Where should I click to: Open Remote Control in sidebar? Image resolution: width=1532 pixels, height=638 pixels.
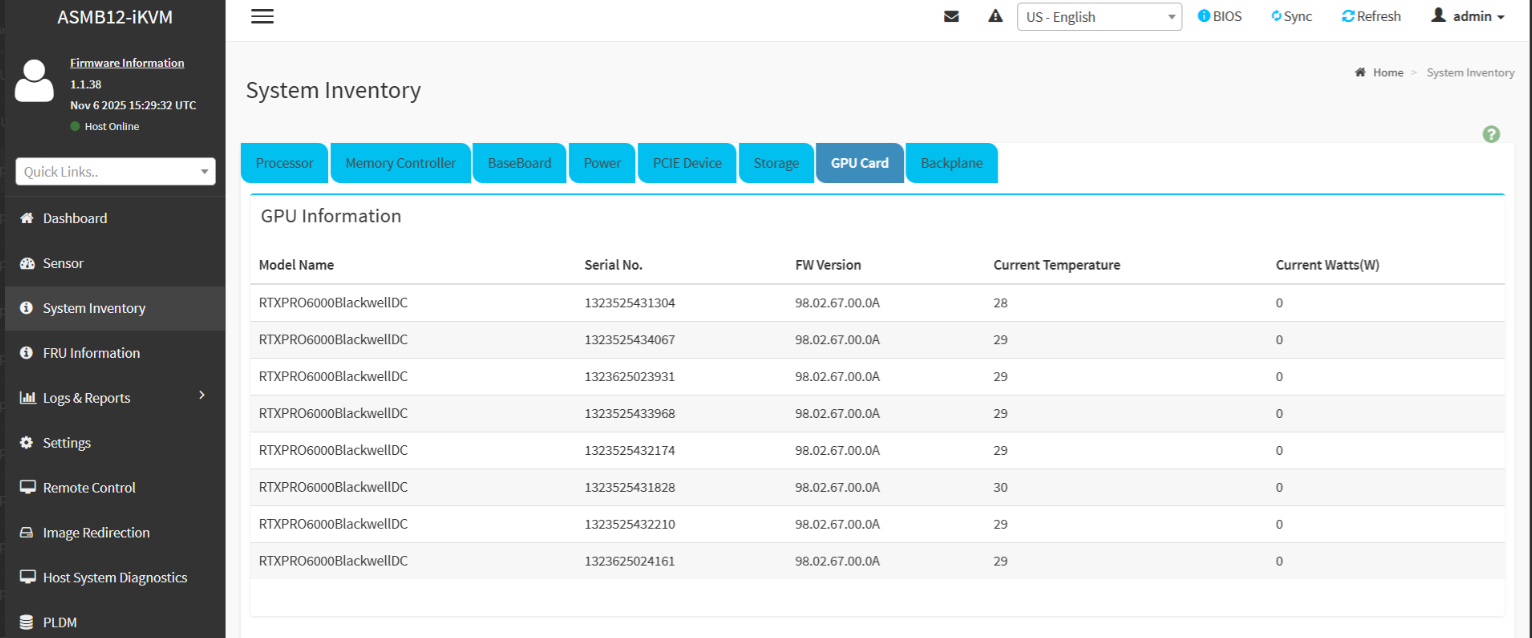[89, 488]
